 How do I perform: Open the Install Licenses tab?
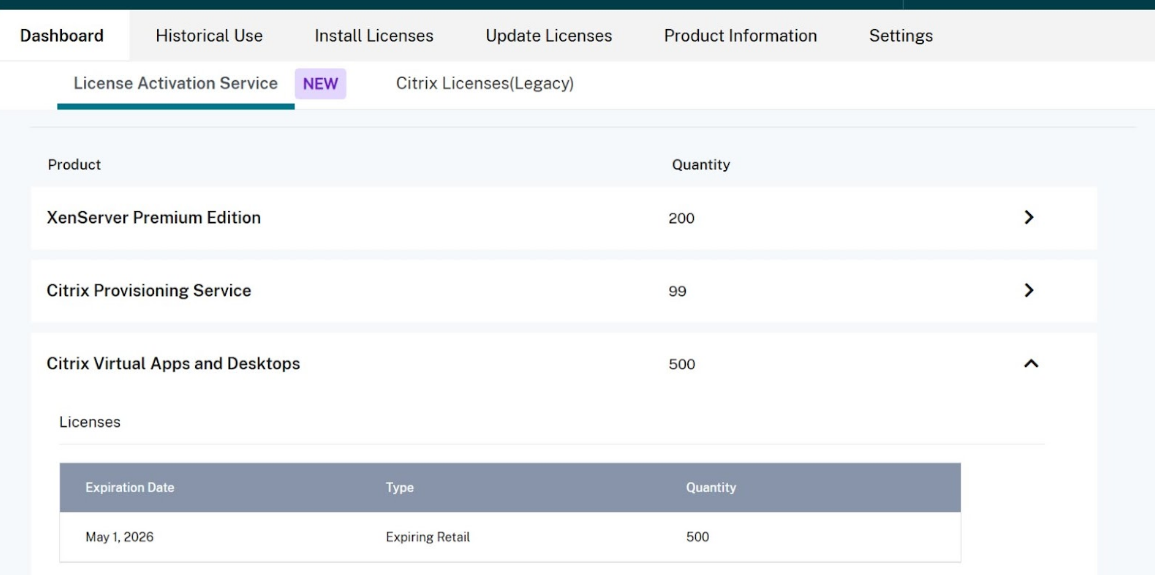click(374, 36)
